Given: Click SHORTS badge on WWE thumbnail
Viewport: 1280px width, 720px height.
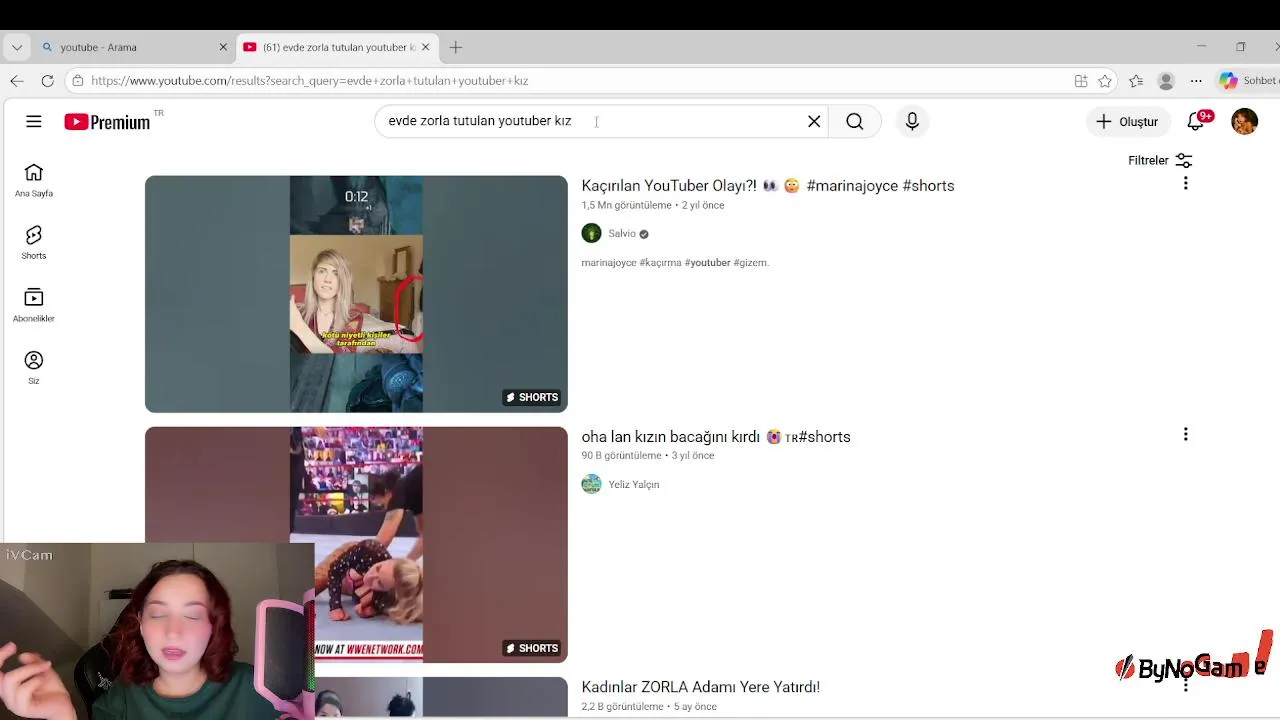Looking at the screenshot, I should point(532,648).
